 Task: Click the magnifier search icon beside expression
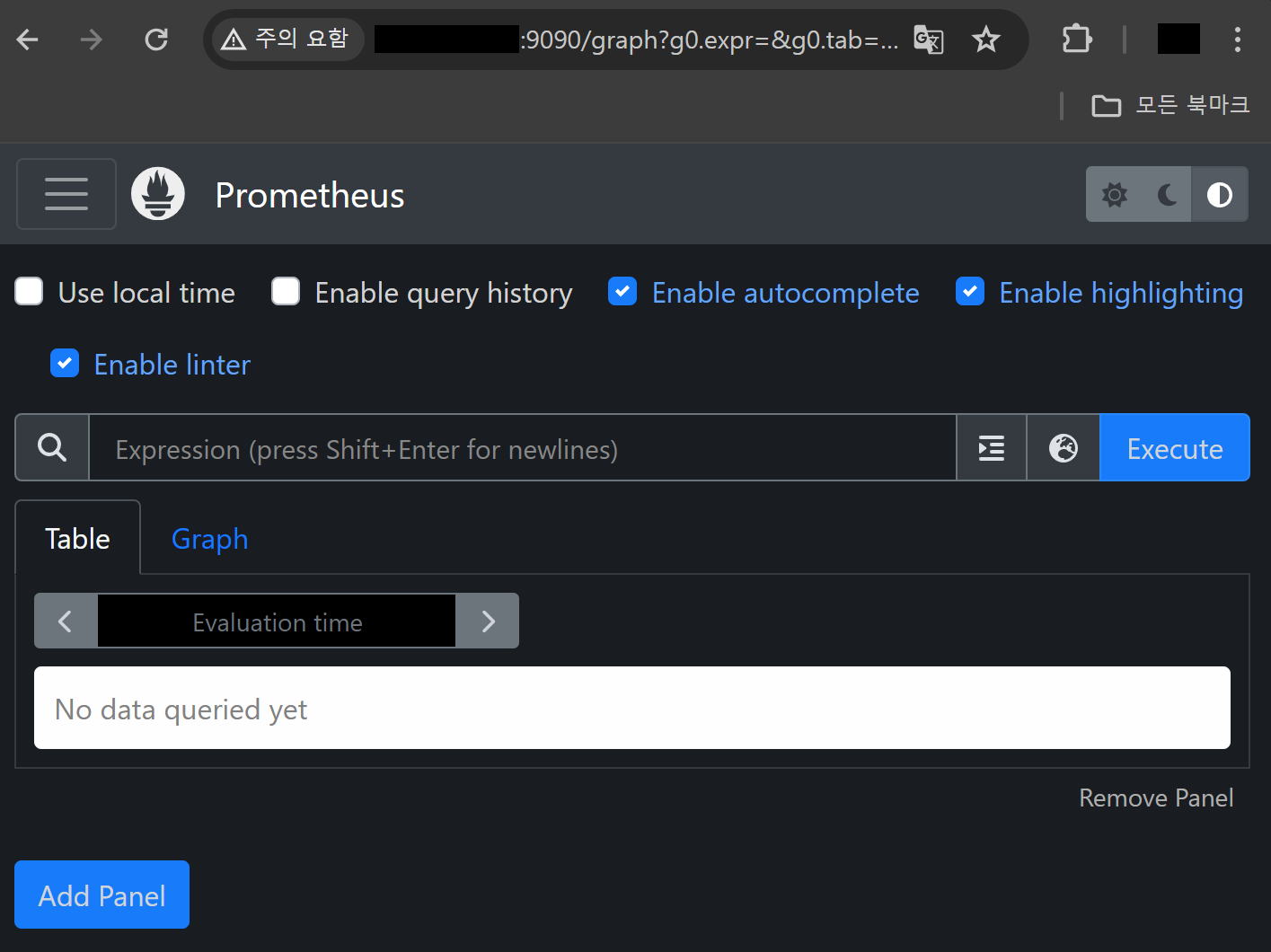click(52, 447)
